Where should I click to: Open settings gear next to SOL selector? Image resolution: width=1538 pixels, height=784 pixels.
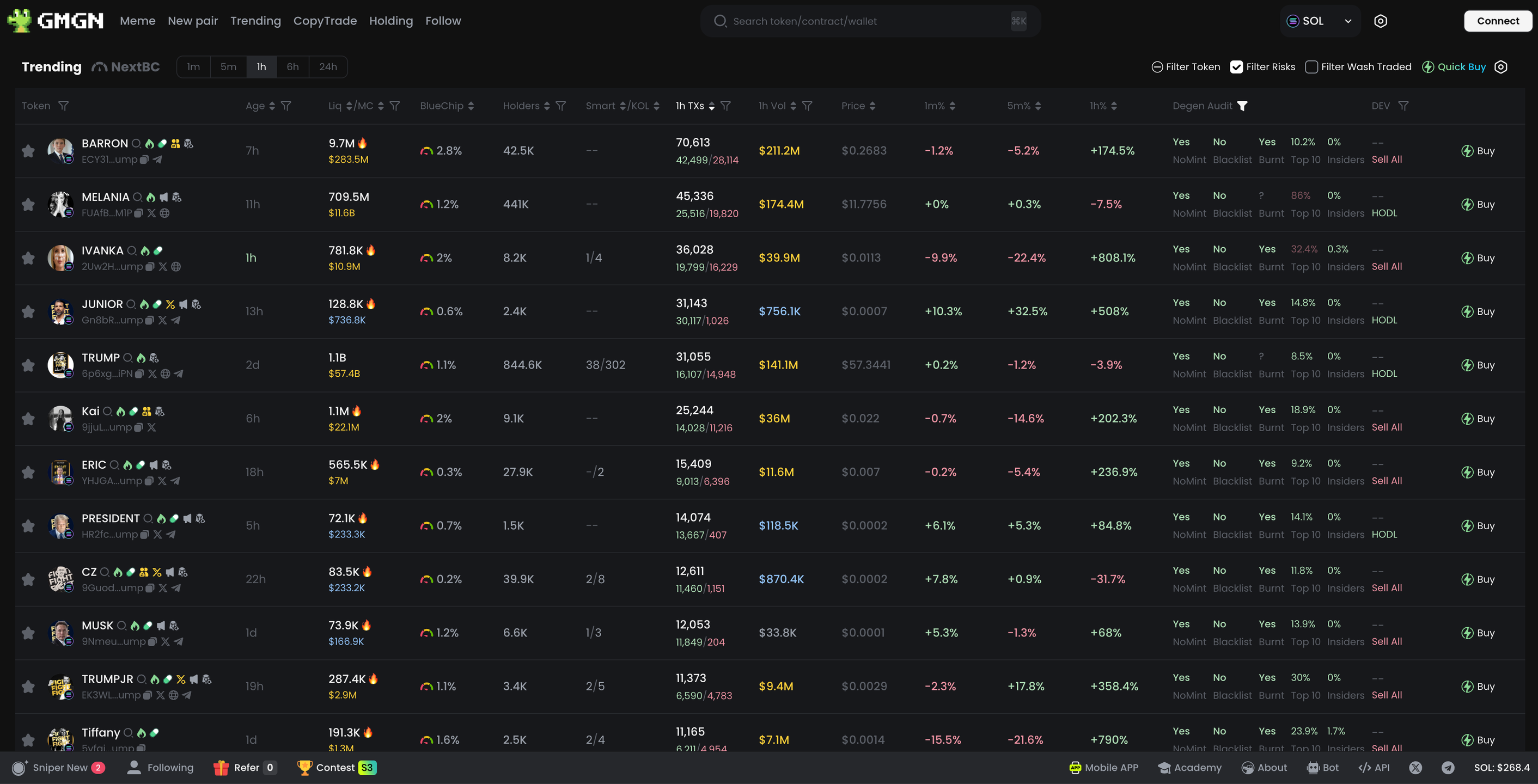coord(1381,21)
